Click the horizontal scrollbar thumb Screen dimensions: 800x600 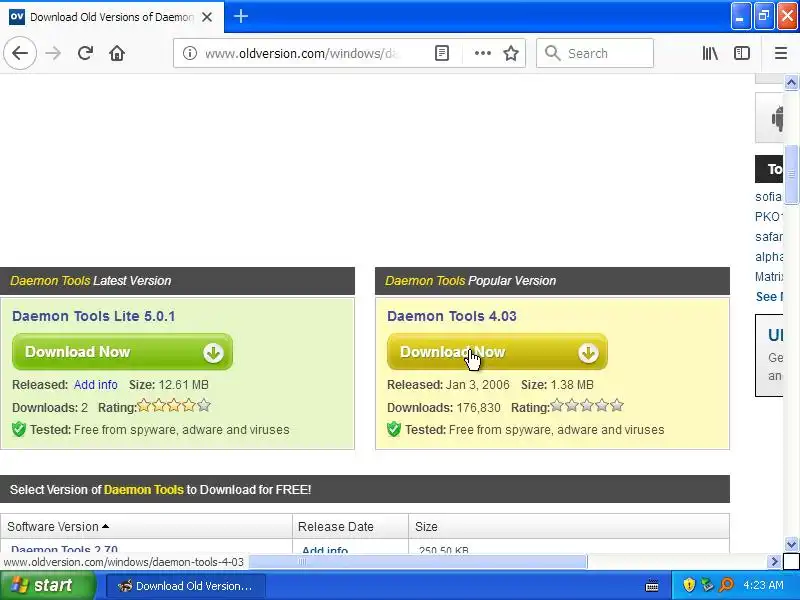418,562
